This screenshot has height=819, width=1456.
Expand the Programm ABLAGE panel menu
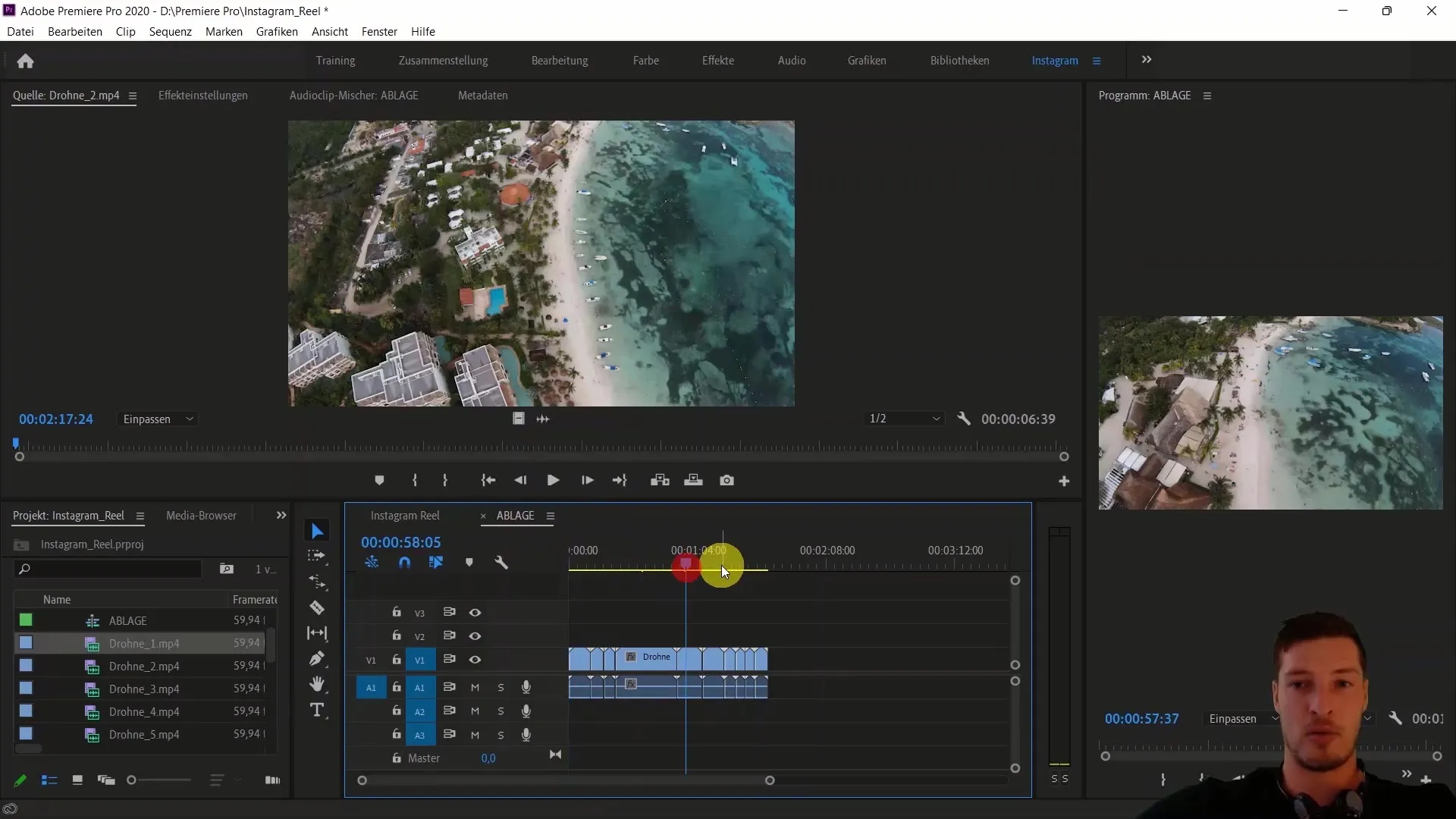point(1210,95)
